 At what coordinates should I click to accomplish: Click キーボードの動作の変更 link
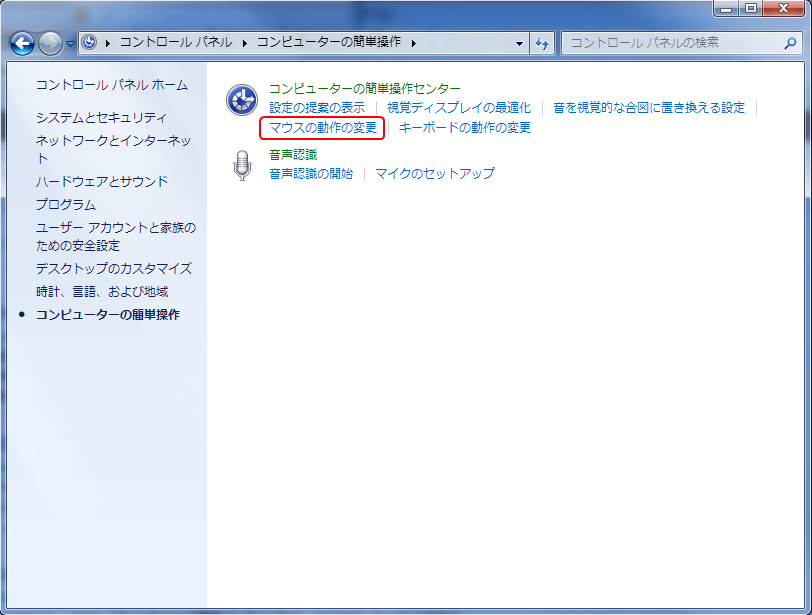(x=465, y=127)
